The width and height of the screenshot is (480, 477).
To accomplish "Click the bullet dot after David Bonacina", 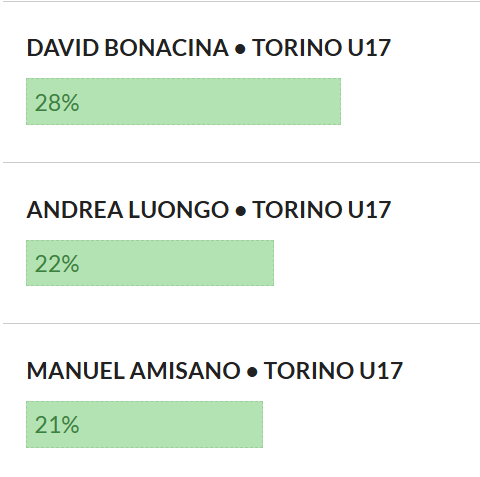I will coord(240,49).
